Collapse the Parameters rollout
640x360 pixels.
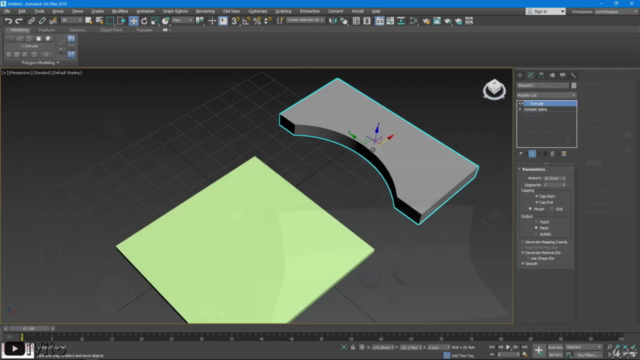[520, 169]
